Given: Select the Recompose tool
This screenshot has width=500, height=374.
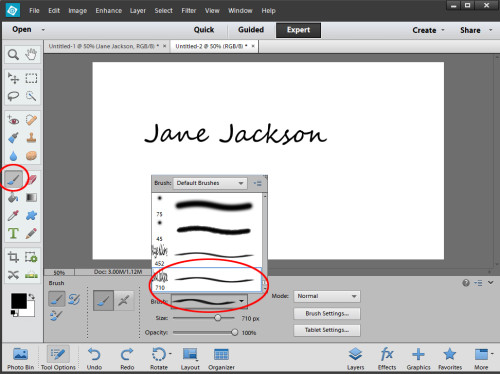Looking at the screenshot, I should click(x=31, y=257).
